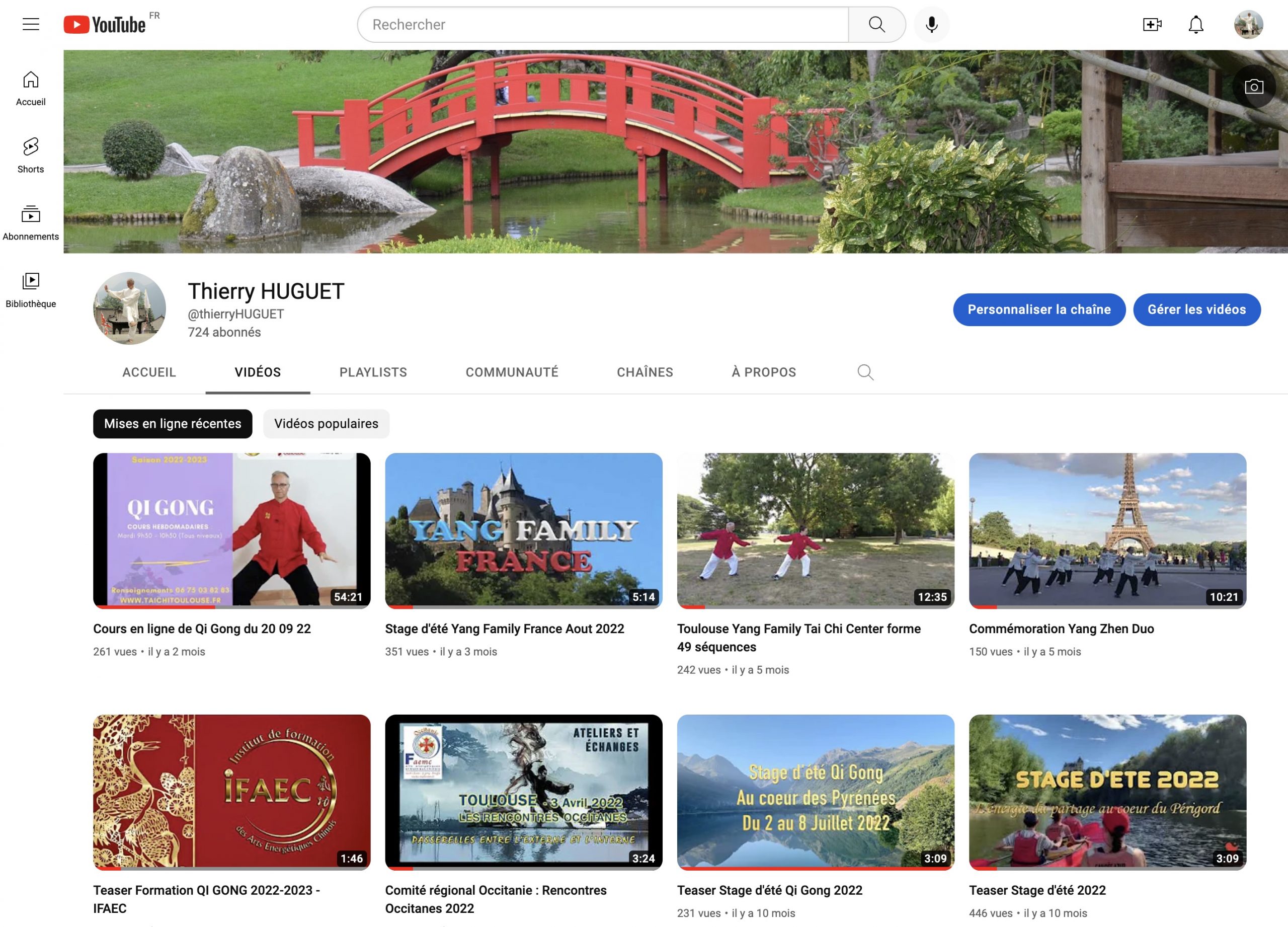Open the notifications bell
This screenshot has height=927, width=1288.
click(1196, 25)
